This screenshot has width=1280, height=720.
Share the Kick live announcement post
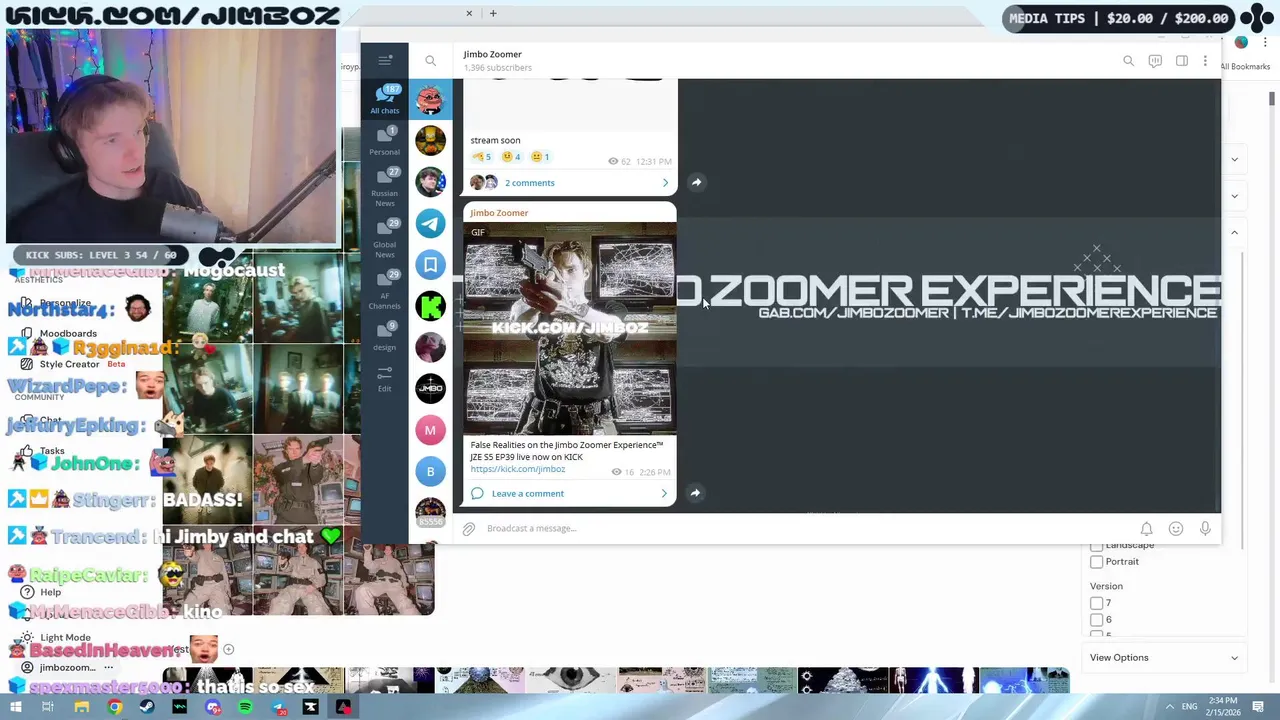[696, 492]
